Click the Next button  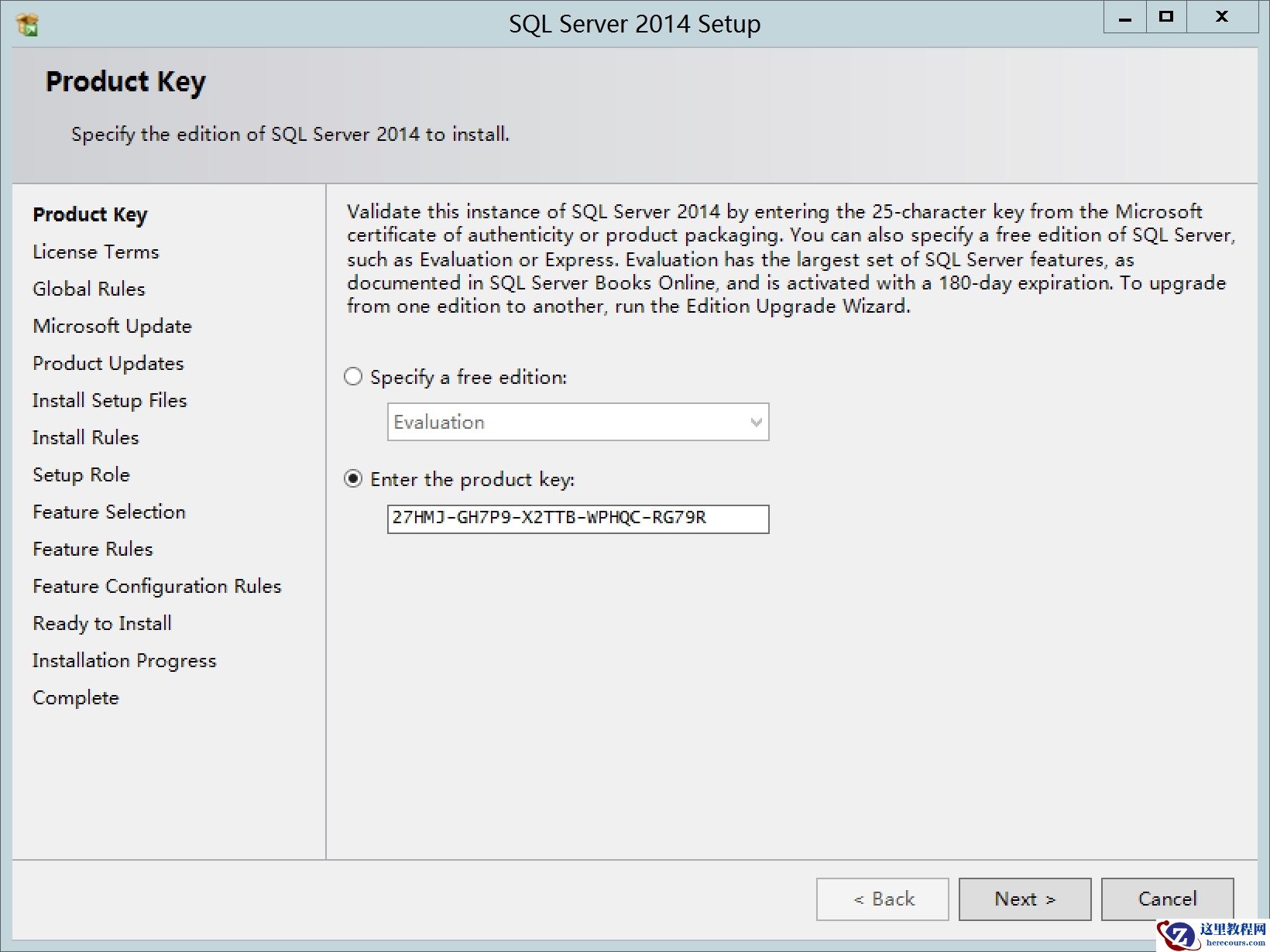pyautogui.click(x=1025, y=899)
